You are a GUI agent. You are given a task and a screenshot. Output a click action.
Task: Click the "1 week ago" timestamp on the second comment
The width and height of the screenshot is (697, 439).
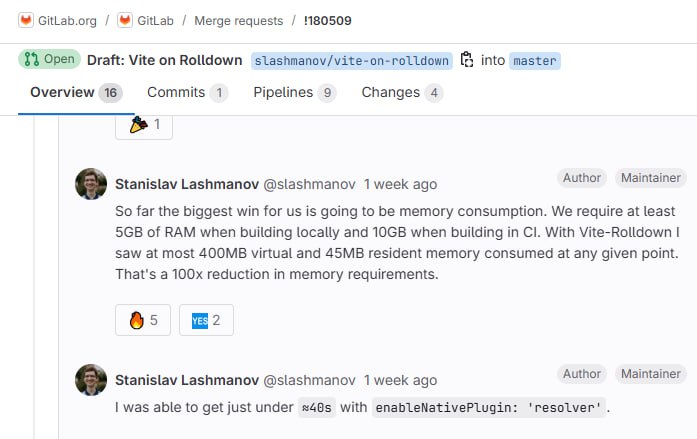coord(401,380)
